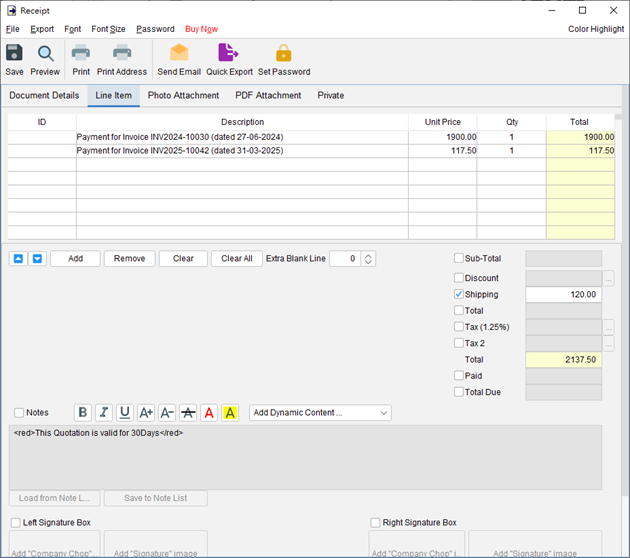Switch to the Private tab
Viewport: 630px width, 558px height.
[331, 96]
